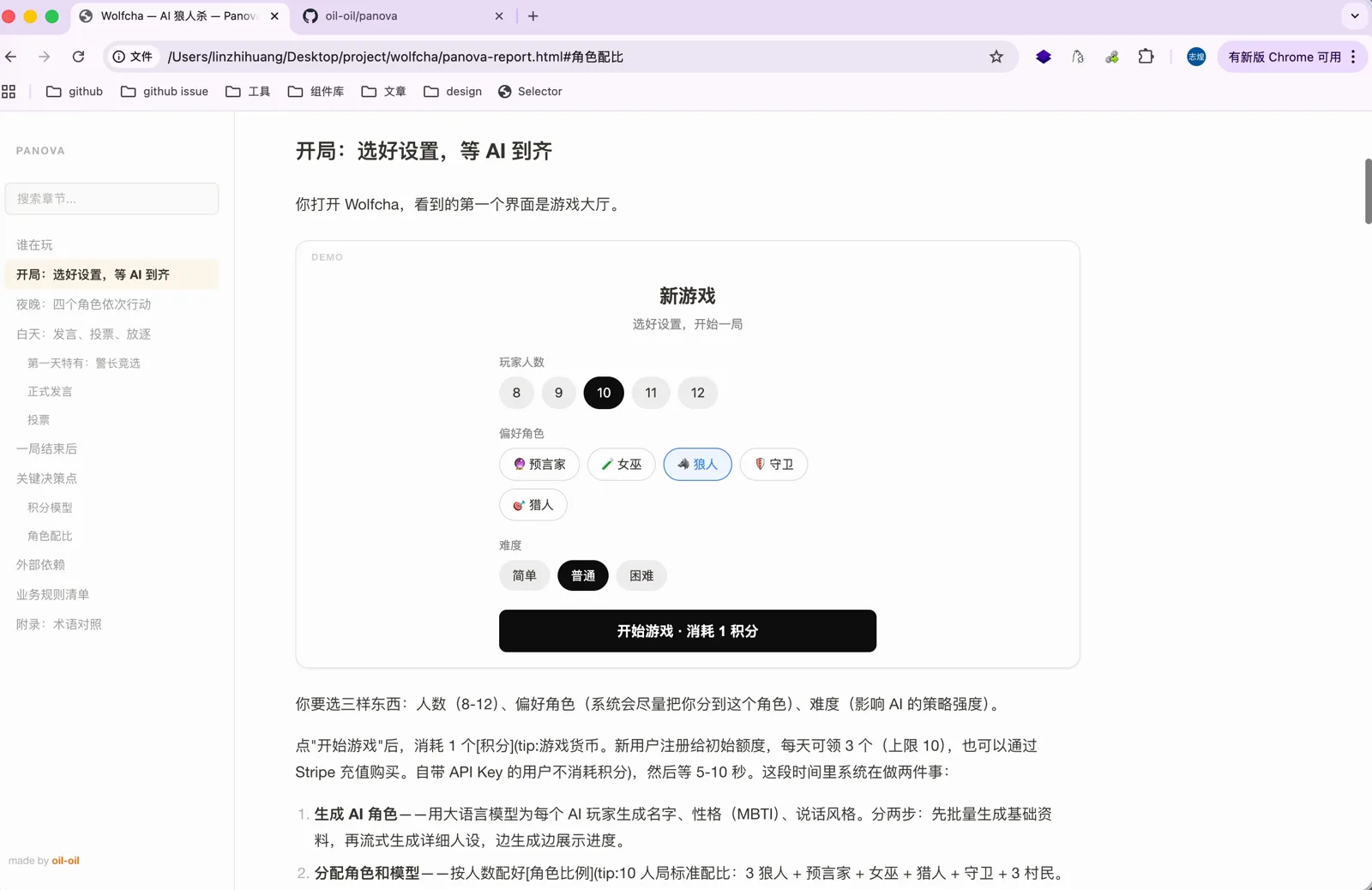The image size is (1372, 890).
Task: Go to 夜晚:四个角色依次行动 section
Action: (83, 304)
